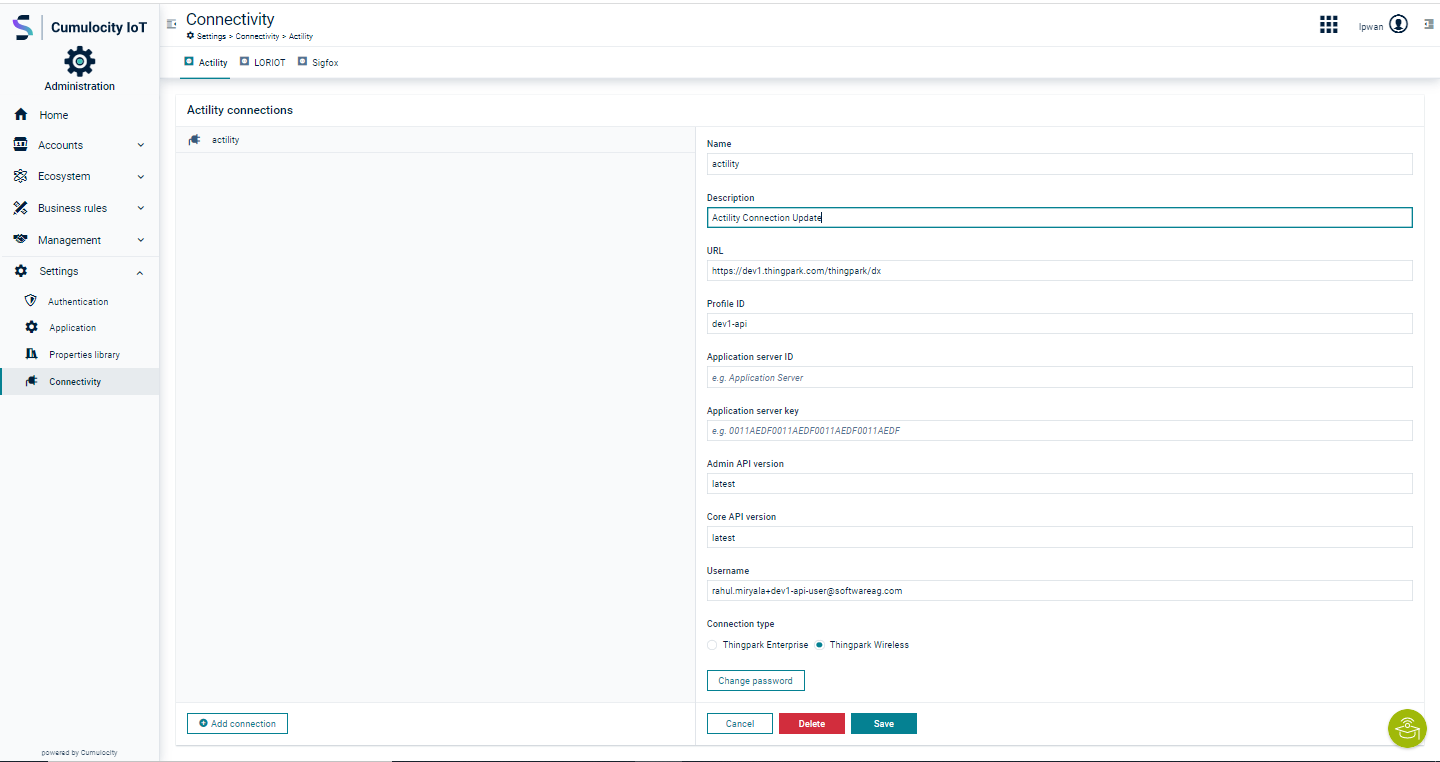The height and width of the screenshot is (762, 1440).
Task: Expand the Ecosystem menu chevron
Action: pos(141,177)
